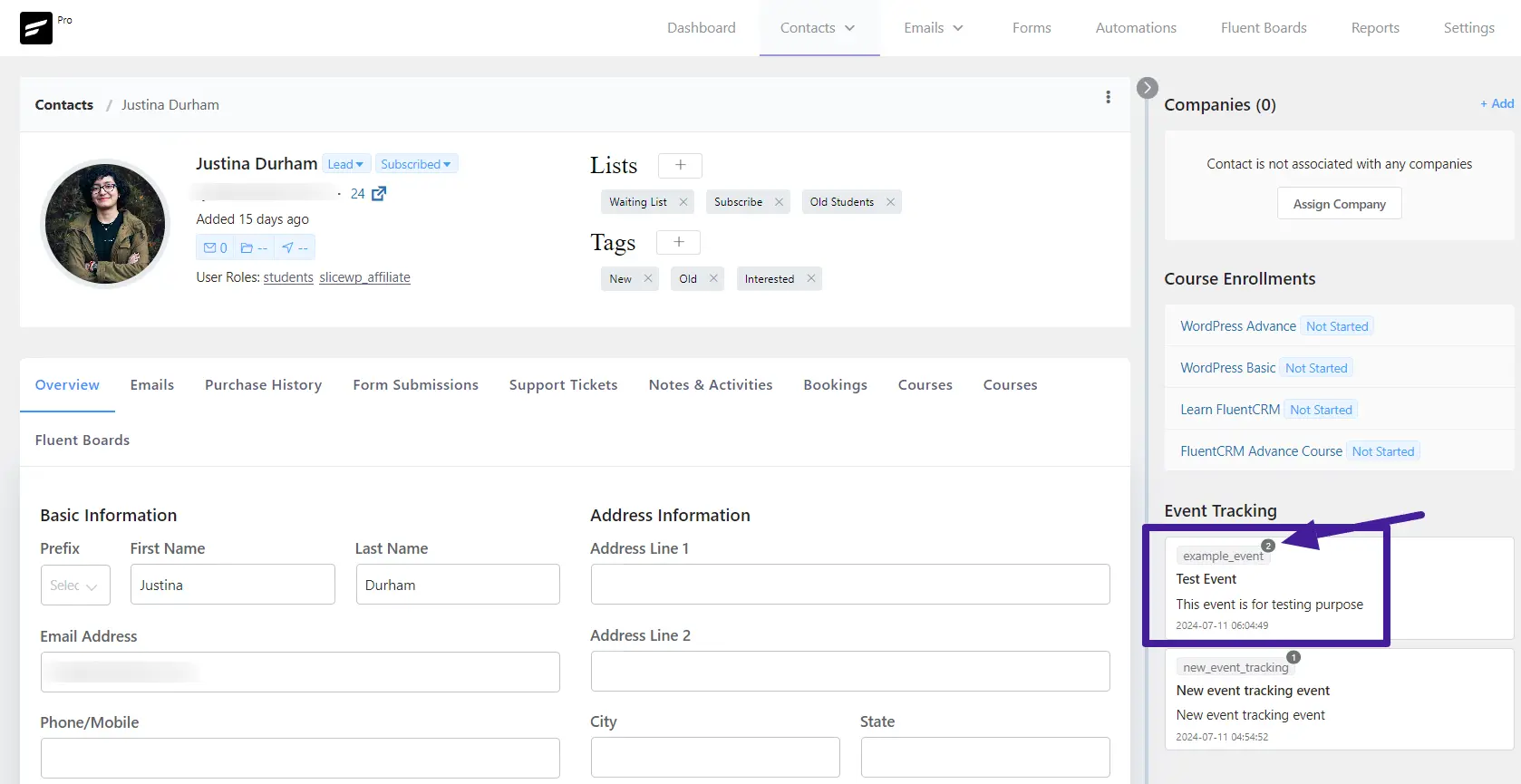Remove the New tag
Viewport: 1521px width, 784px height.
pyautogui.click(x=647, y=278)
